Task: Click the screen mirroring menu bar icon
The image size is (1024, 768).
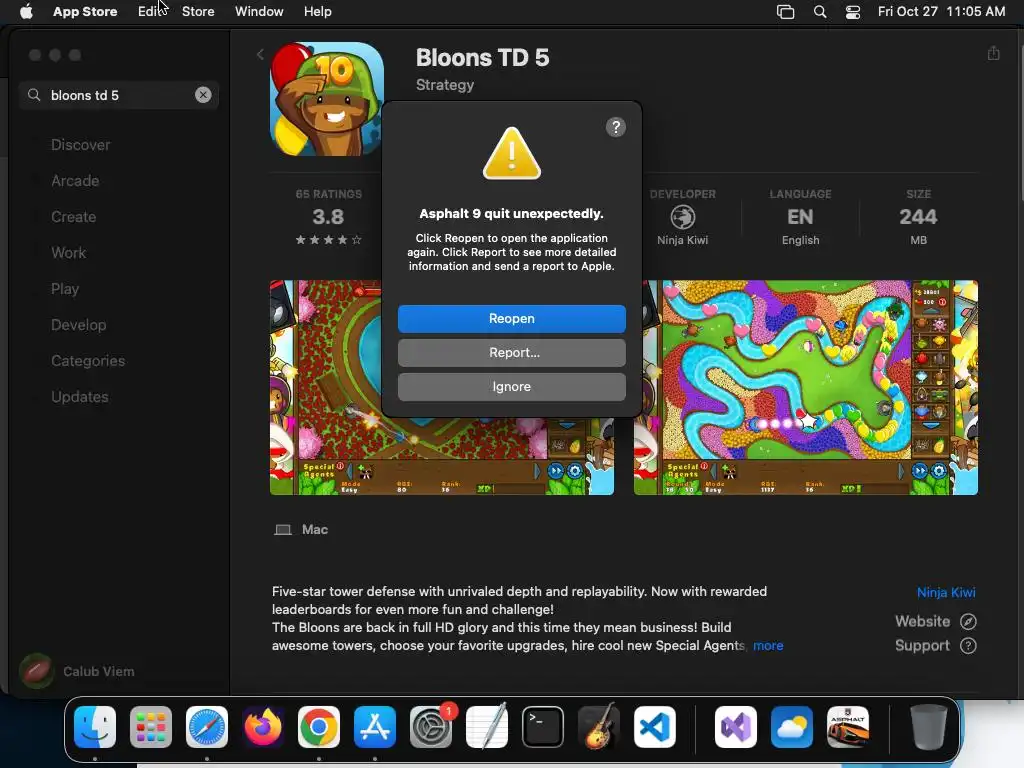Action: pyautogui.click(x=785, y=12)
